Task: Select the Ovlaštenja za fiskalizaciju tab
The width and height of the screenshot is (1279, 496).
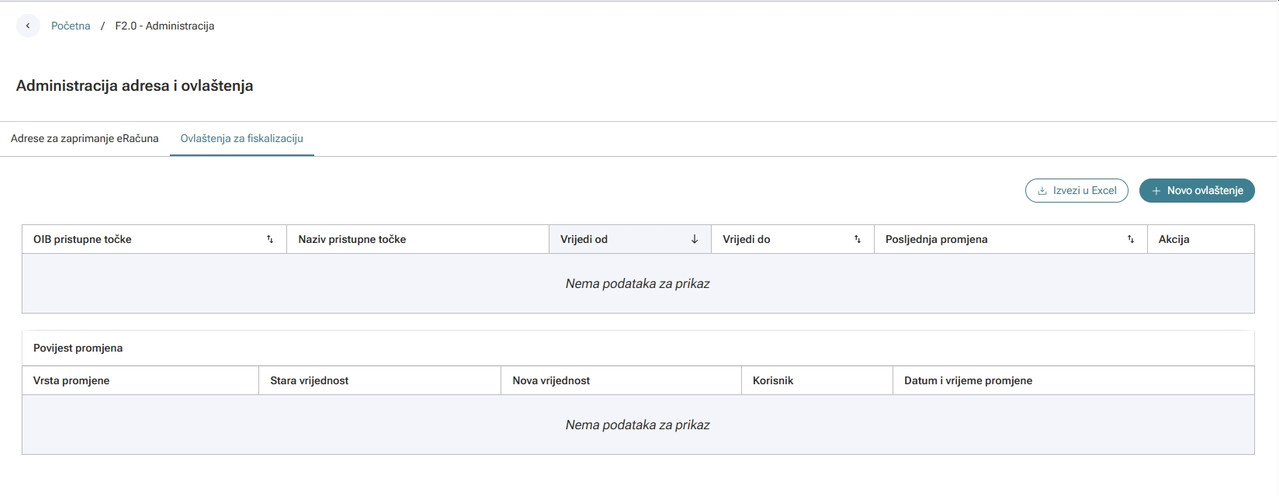Action: (242, 139)
